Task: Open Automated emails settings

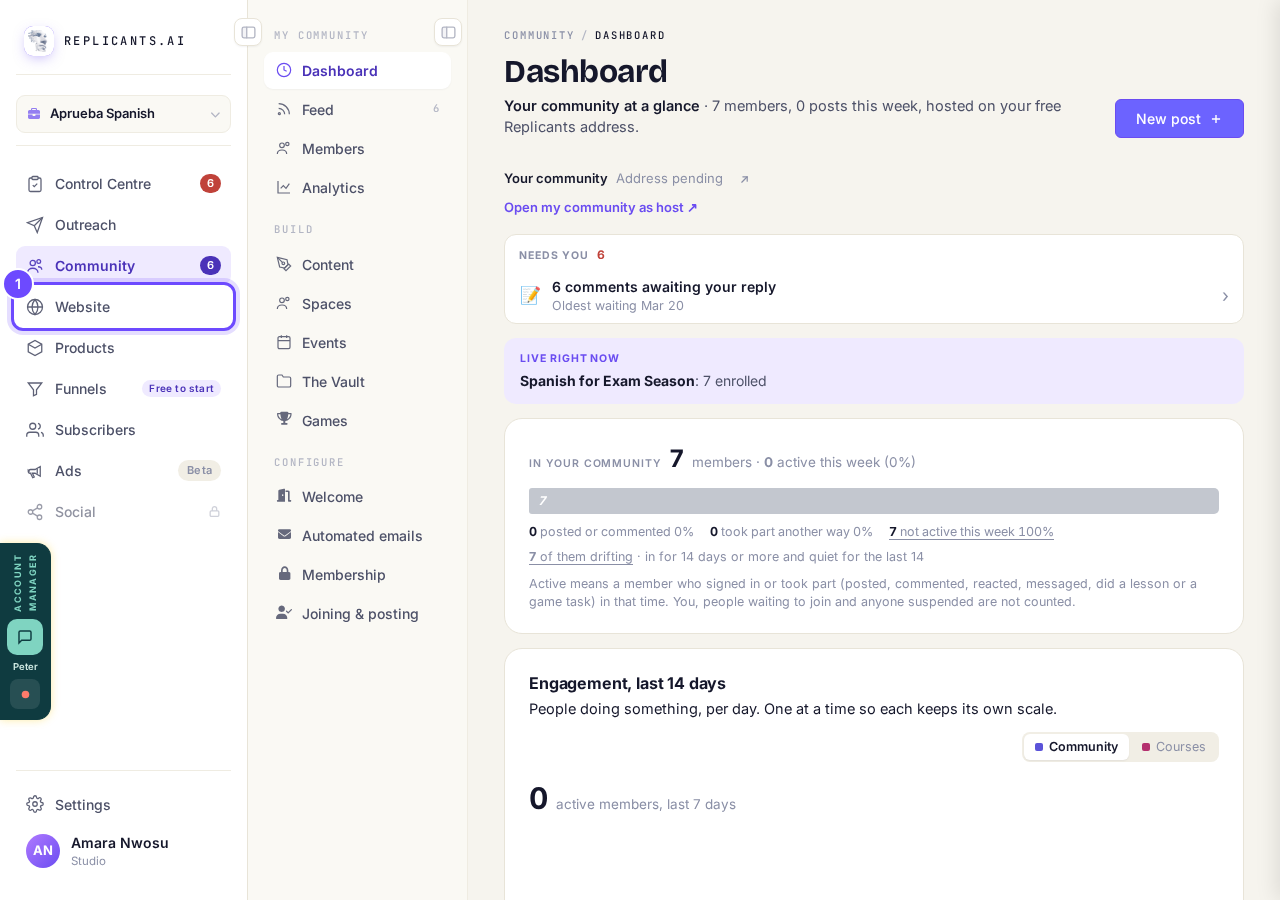Action: click(357, 536)
